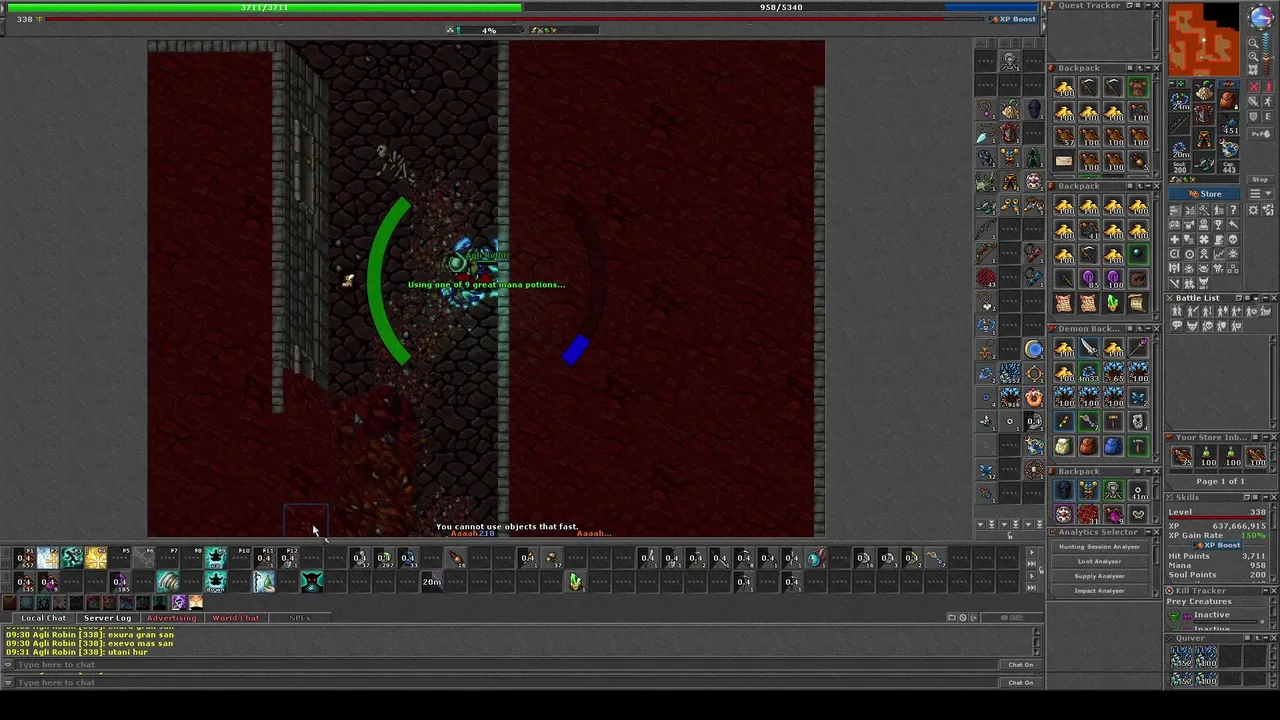Click the green crystal action bar slot
The width and height of the screenshot is (1280, 720).
[x=576, y=582]
